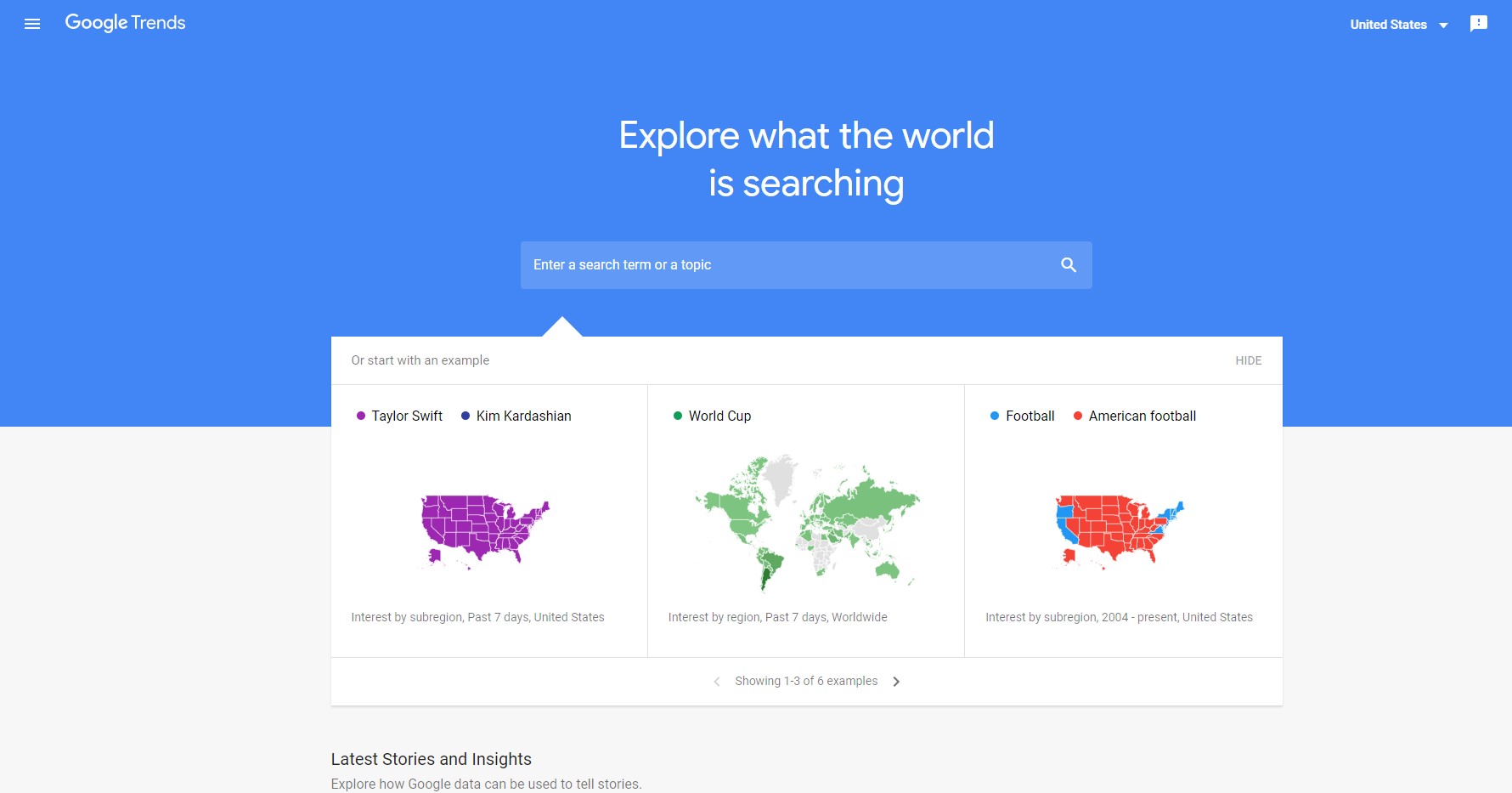Click the send feedback icon
This screenshot has width=1512, height=793.
[x=1479, y=24]
